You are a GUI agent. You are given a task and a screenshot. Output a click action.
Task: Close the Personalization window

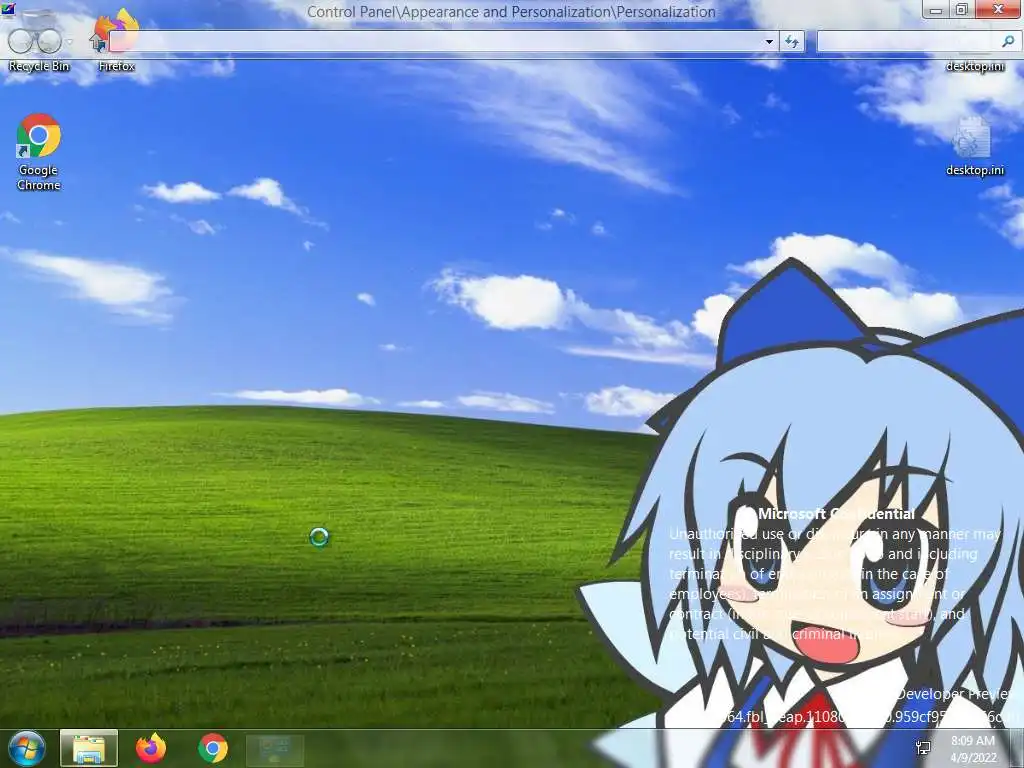pos(998,9)
